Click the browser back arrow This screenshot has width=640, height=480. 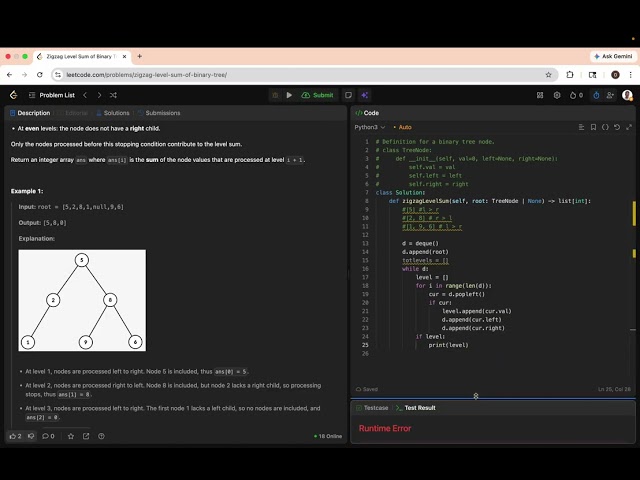coord(9,75)
